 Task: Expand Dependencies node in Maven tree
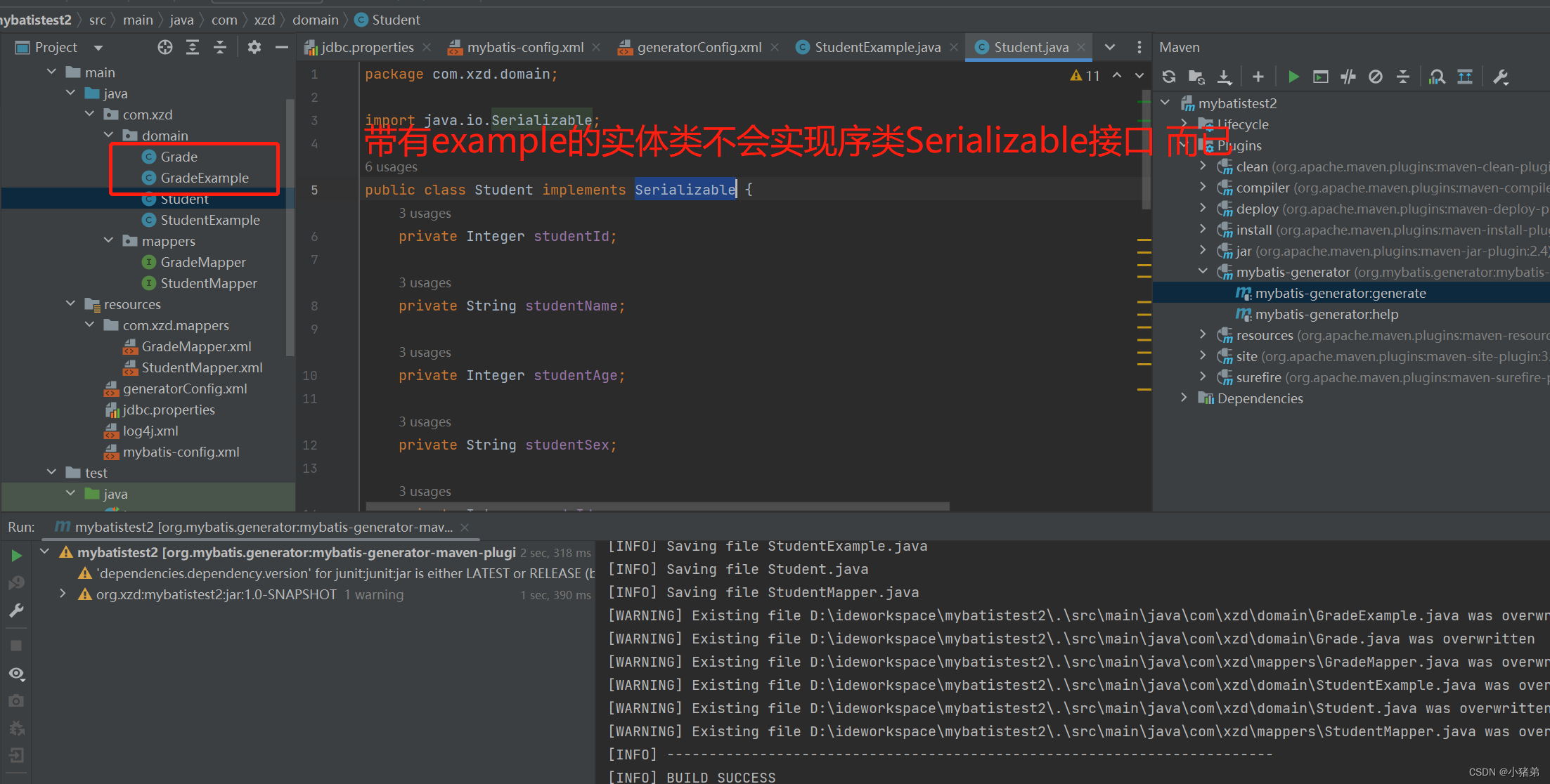(x=1184, y=398)
